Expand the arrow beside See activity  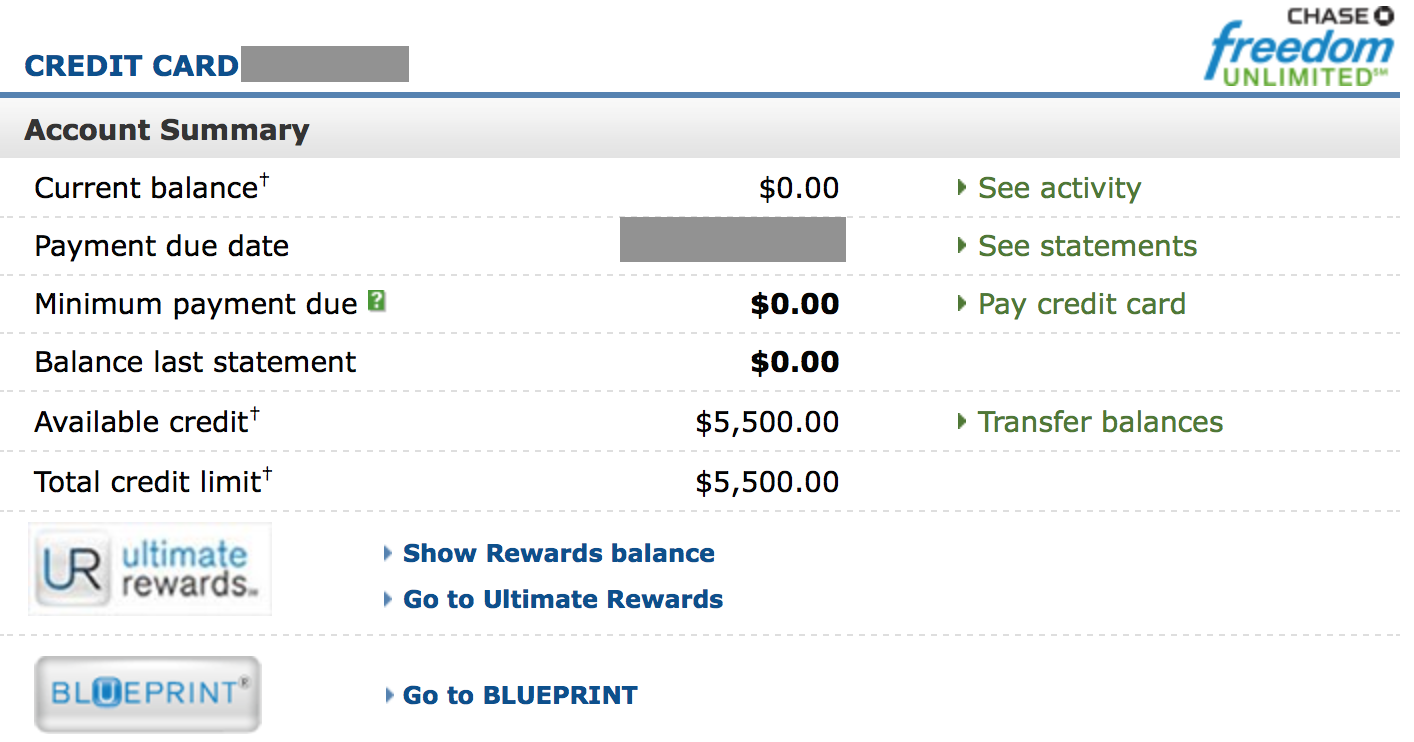coord(961,187)
